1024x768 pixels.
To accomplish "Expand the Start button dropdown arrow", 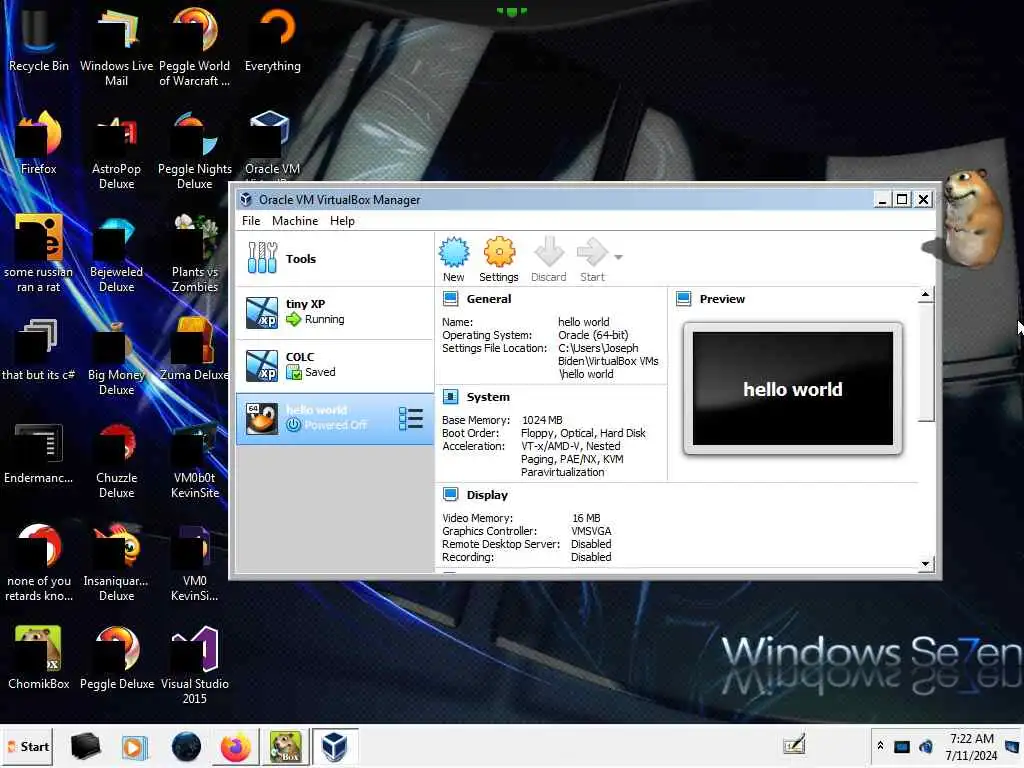I will (x=618, y=257).
